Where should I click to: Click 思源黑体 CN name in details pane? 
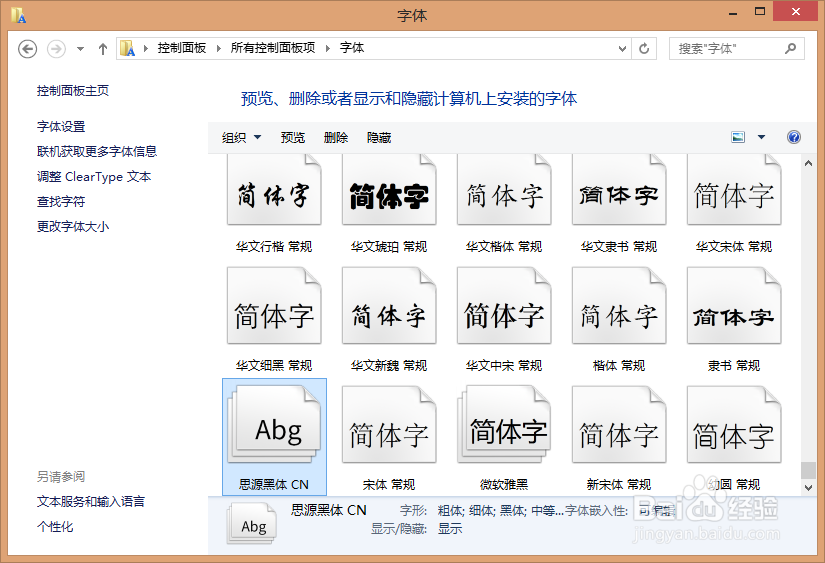pyautogui.click(x=329, y=510)
